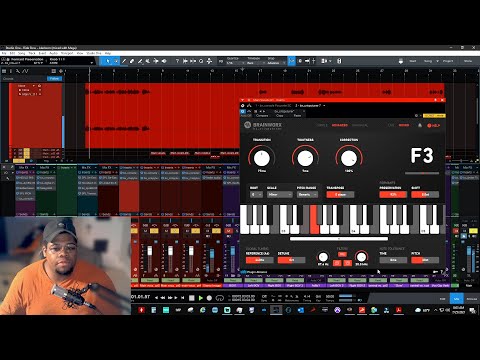Select the Paint tool in toolbar
This screenshot has height=360, width=480.
coord(140,61)
